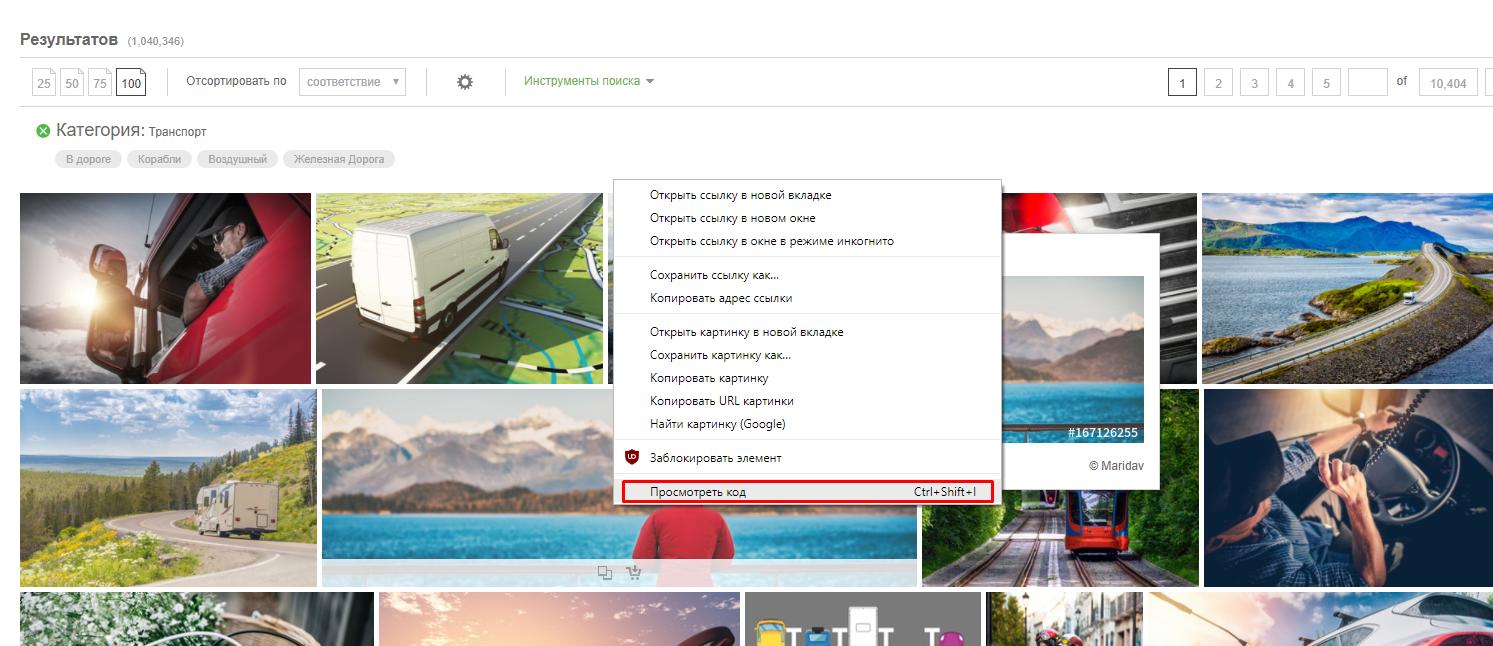Click the preview popup image #167126255
Screen dimensions: 1493x646
point(1073,359)
